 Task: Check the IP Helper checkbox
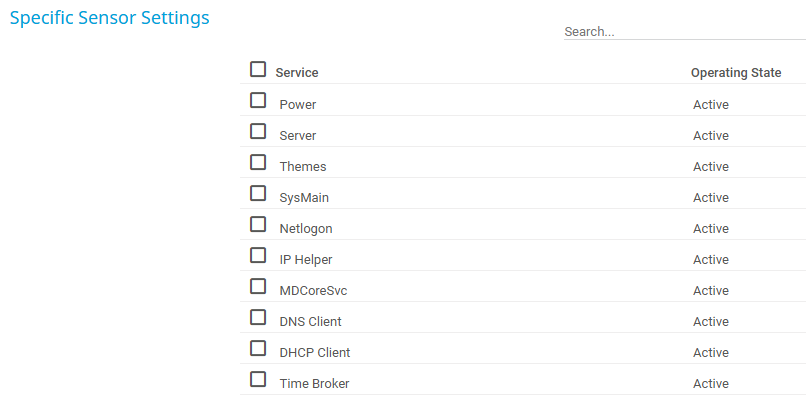(x=258, y=255)
